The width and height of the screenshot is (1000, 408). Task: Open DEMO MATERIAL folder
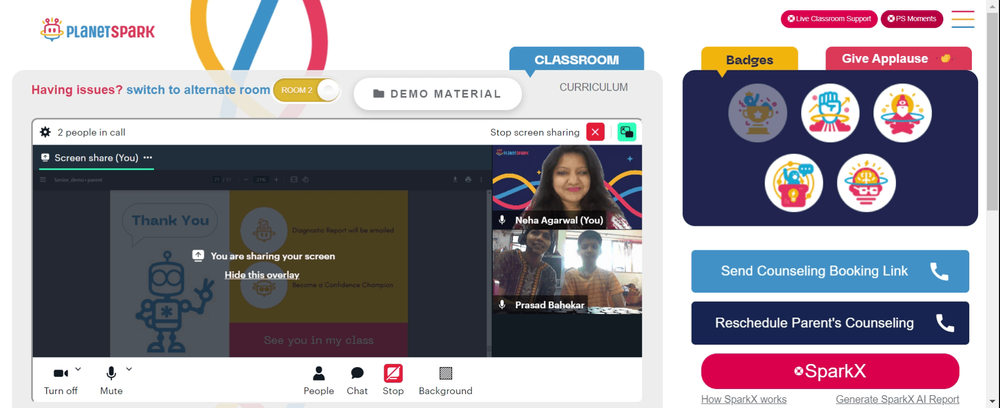[x=438, y=94]
